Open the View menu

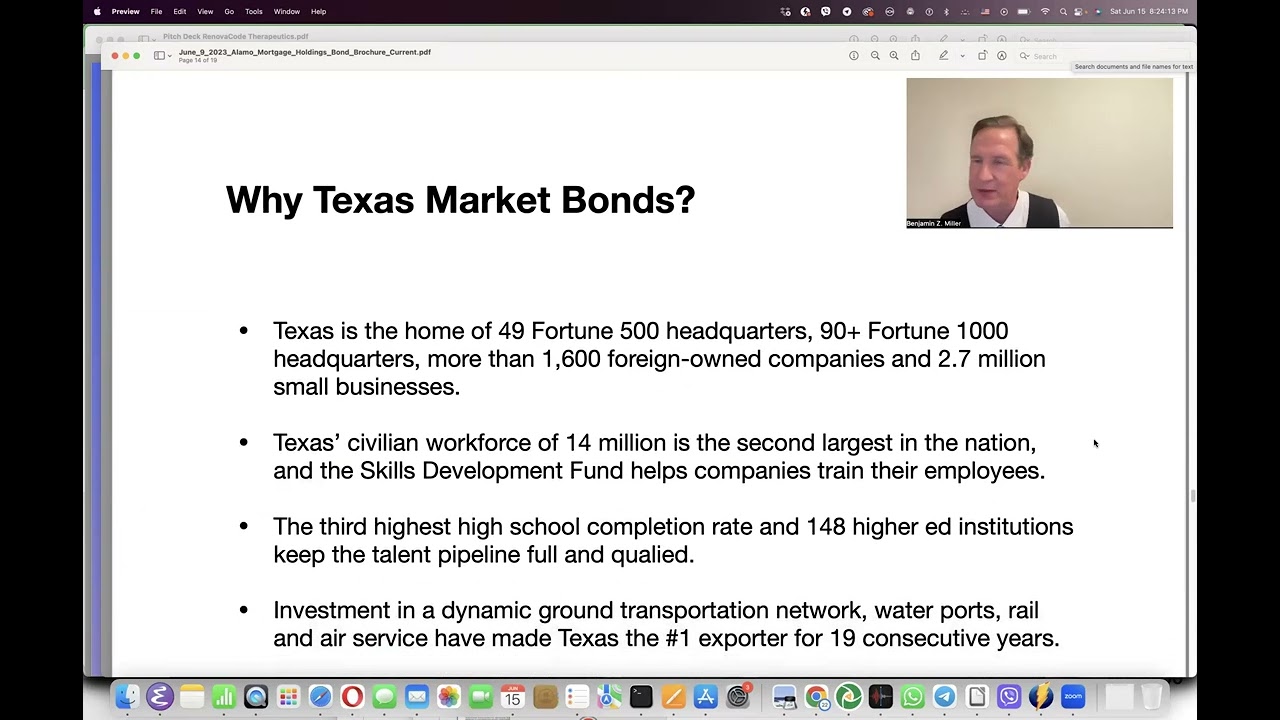click(x=205, y=11)
